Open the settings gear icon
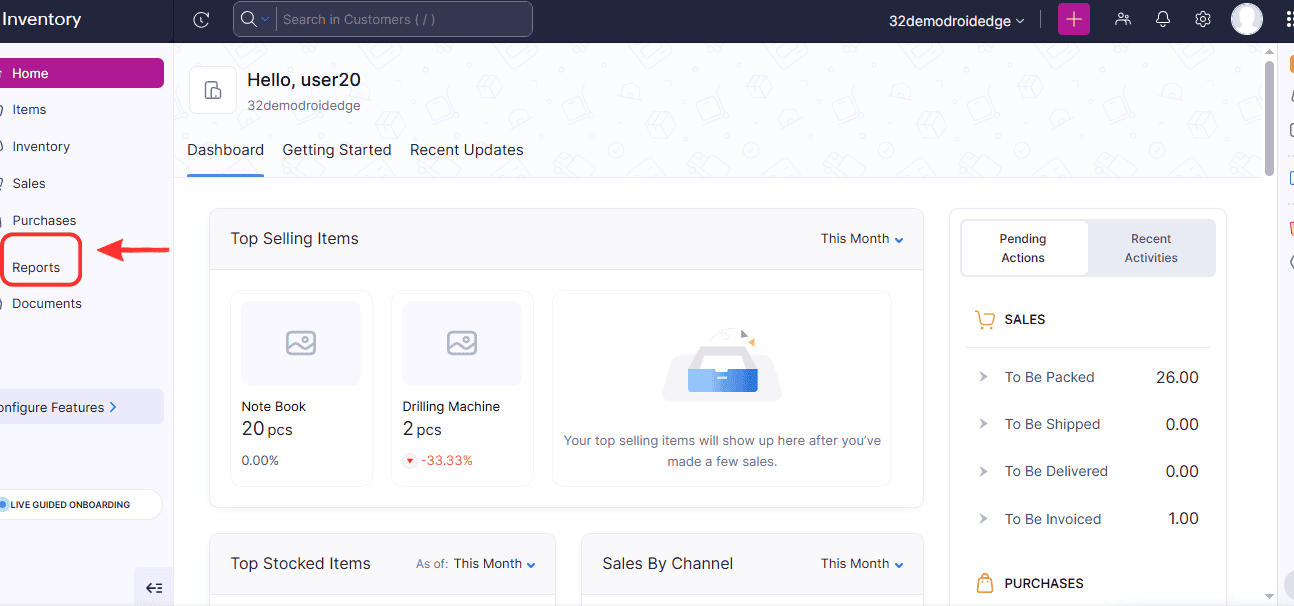 tap(1203, 20)
